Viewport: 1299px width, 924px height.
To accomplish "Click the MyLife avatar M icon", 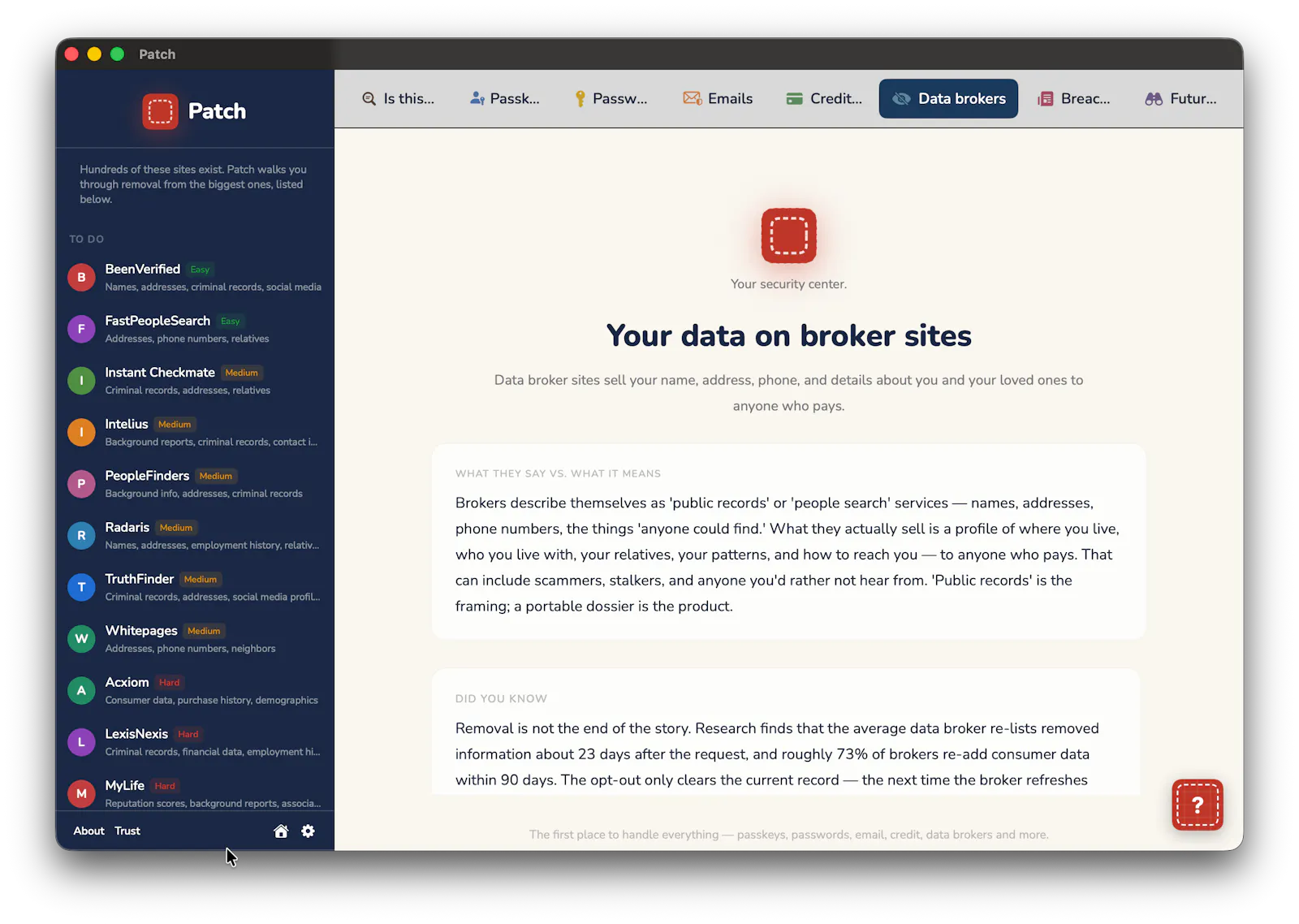I will (x=81, y=793).
